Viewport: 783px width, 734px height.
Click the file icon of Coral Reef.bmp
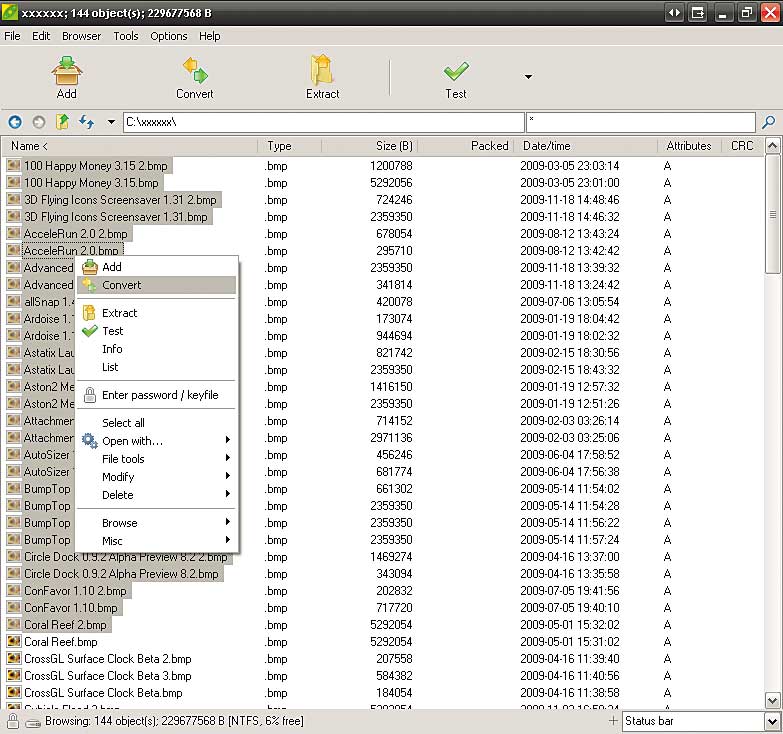(x=14, y=641)
